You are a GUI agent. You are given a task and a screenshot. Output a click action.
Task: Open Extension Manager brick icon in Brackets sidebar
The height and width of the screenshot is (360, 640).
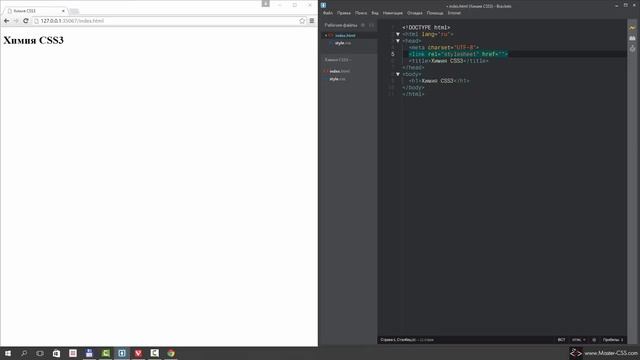(x=632, y=38)
